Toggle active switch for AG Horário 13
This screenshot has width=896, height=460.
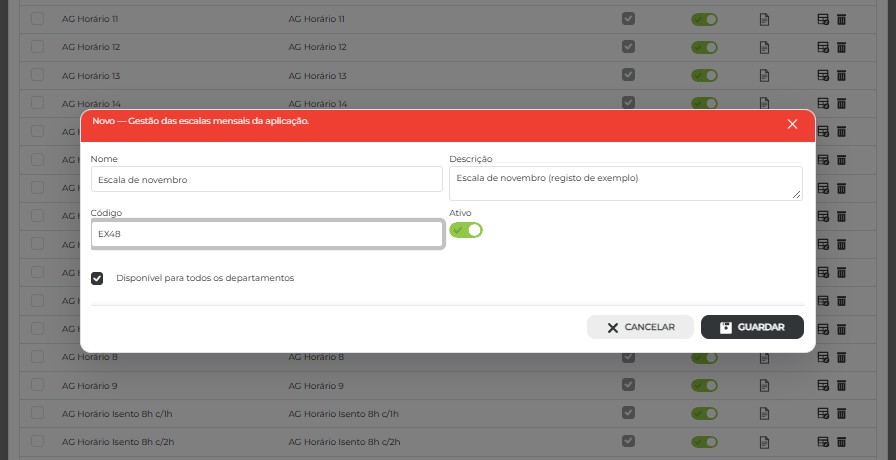point(704,75)
